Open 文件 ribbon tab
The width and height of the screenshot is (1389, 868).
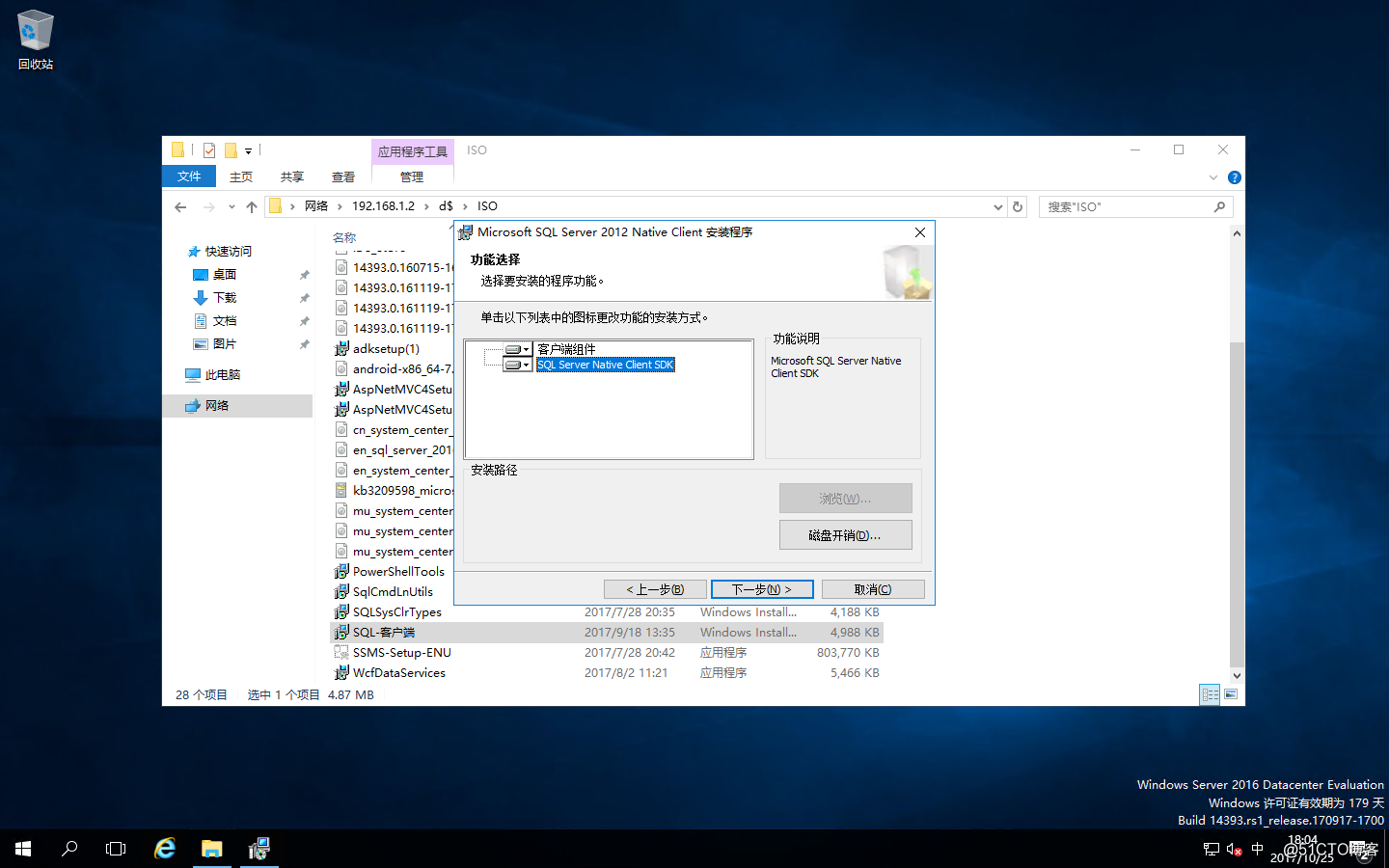[x=189, y=176]
